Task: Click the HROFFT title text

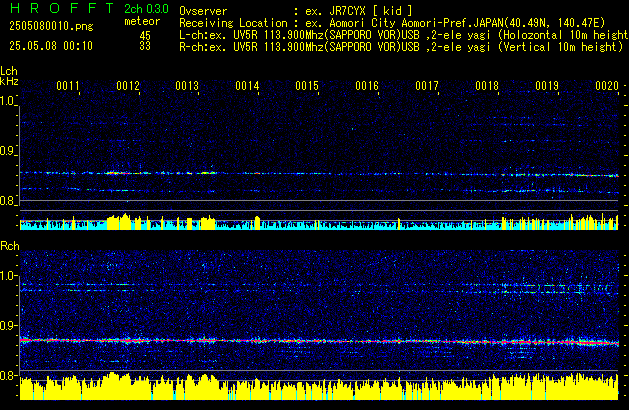Action: coord(62,8)
